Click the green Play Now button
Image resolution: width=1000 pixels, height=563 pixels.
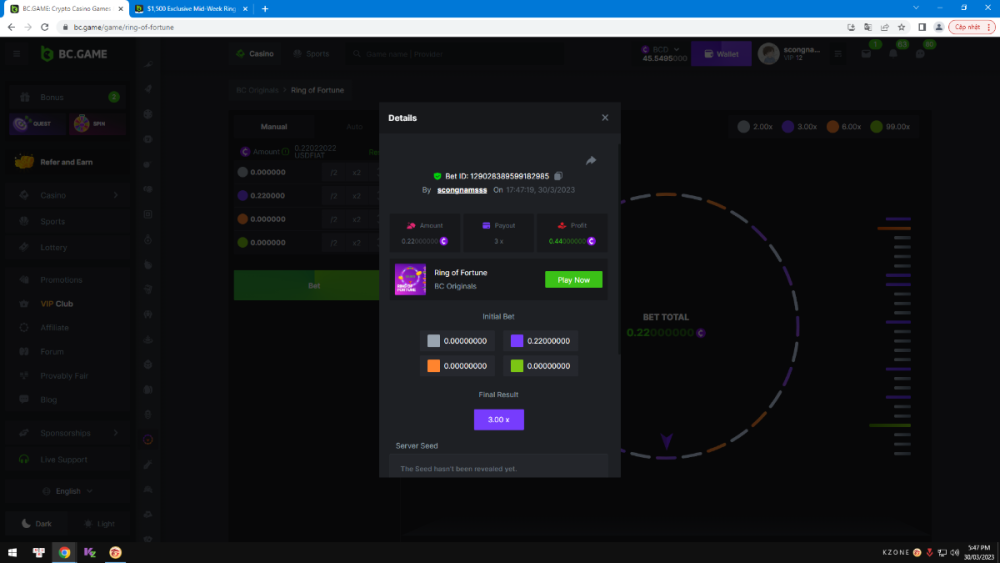(573, 280)
